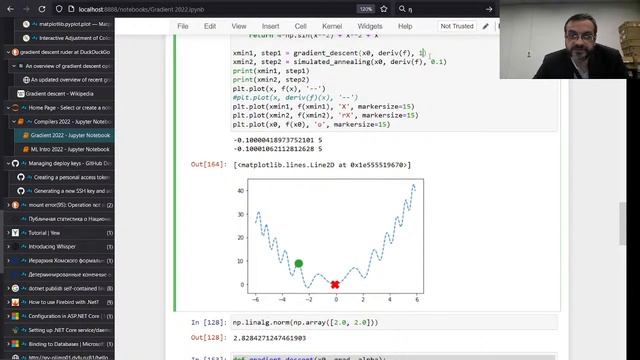Open the Help menu
Screen dimensions: 640x360
click(x=405, y=26)
